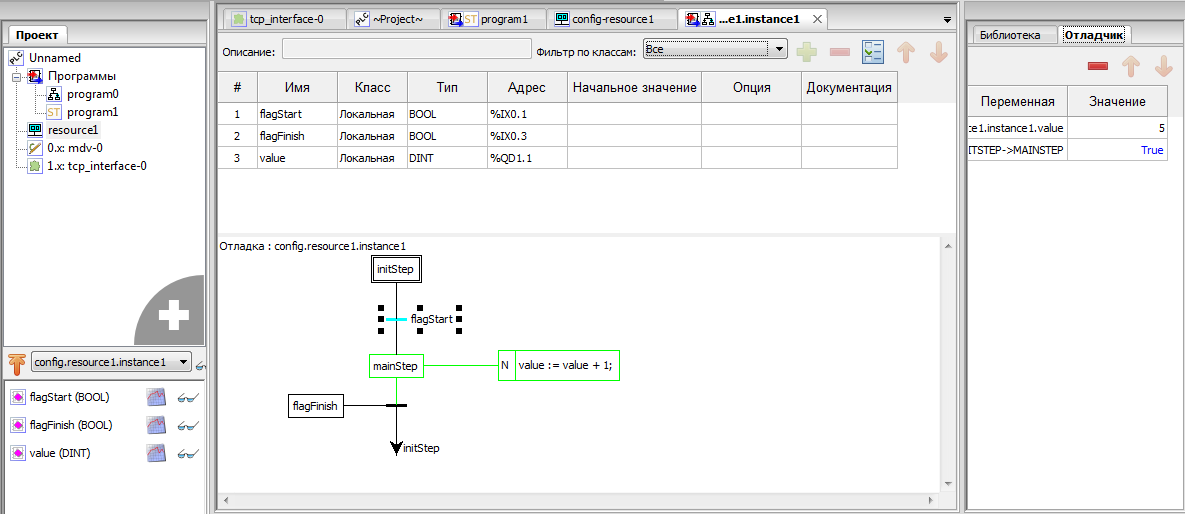Viewport: 1185px width, 514px height.
Task: Collapse the Программы tree node
Action: [17, 76]
